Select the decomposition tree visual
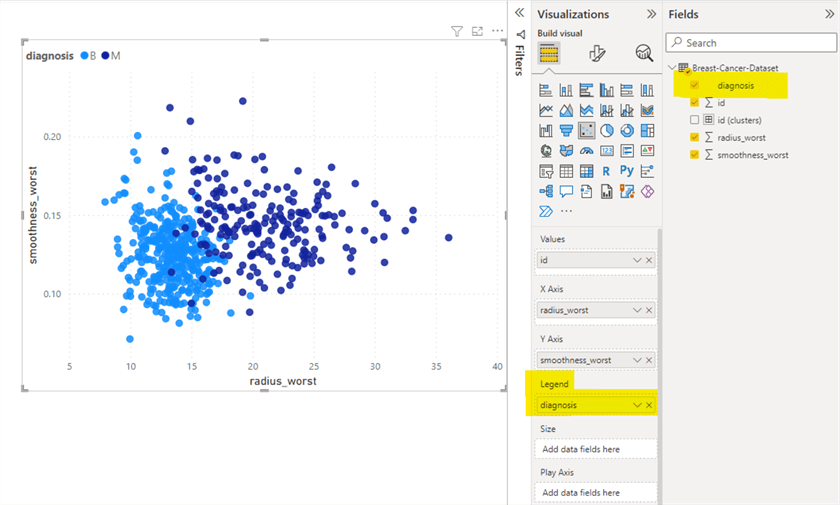 tap(545, 192)
